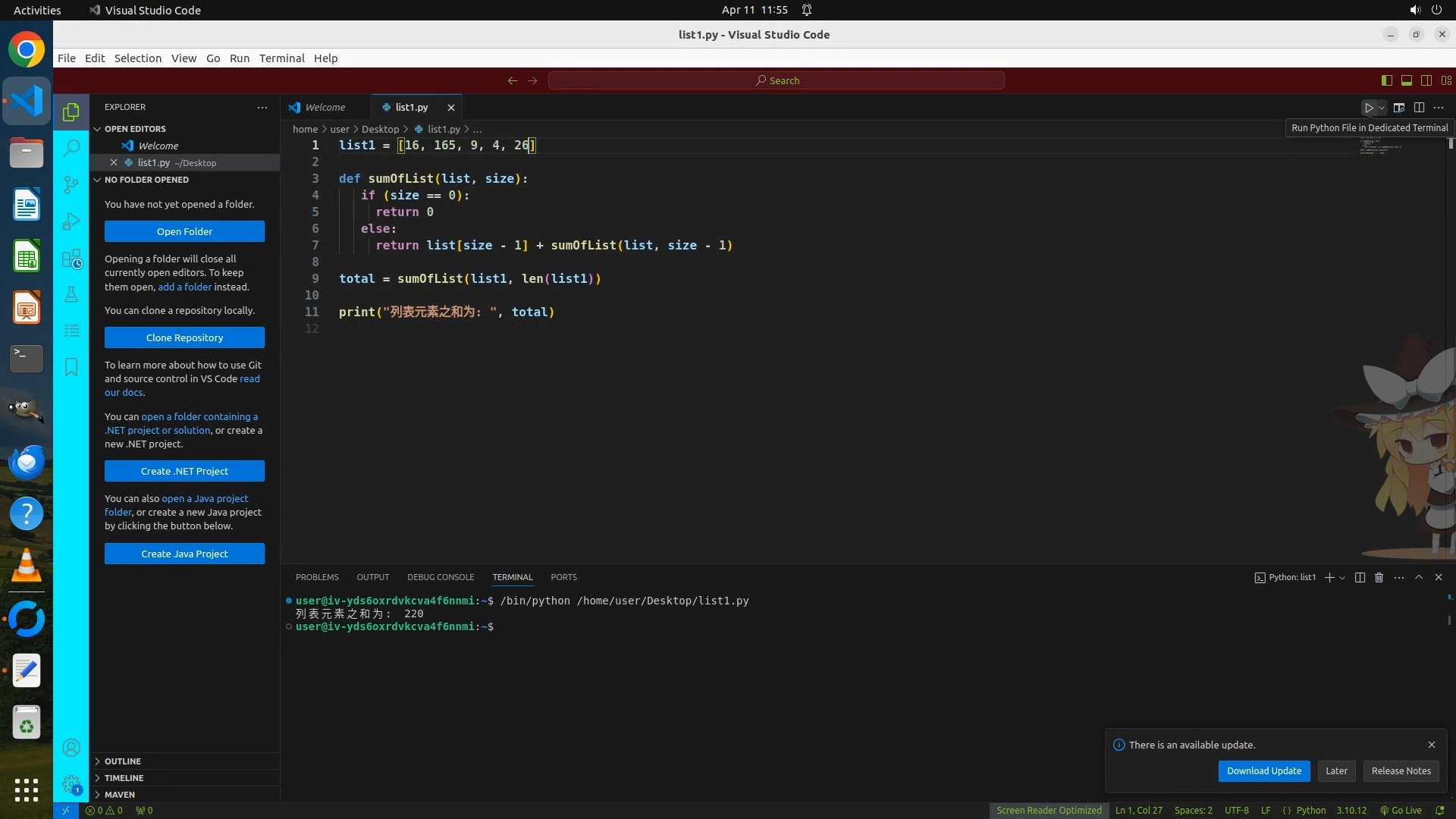Open the Testing flask view
Screen dimensions: 1456x819
(x=71, y=294)
